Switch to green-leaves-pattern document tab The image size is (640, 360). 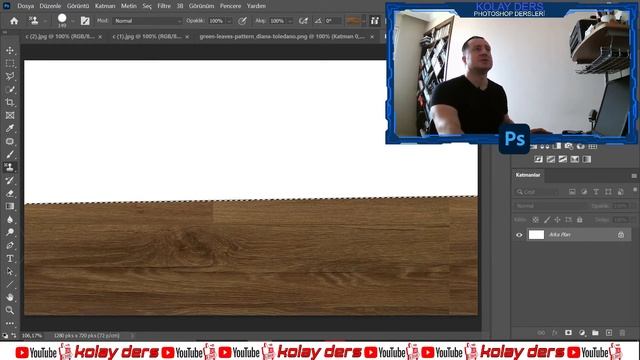click(282, 37)
